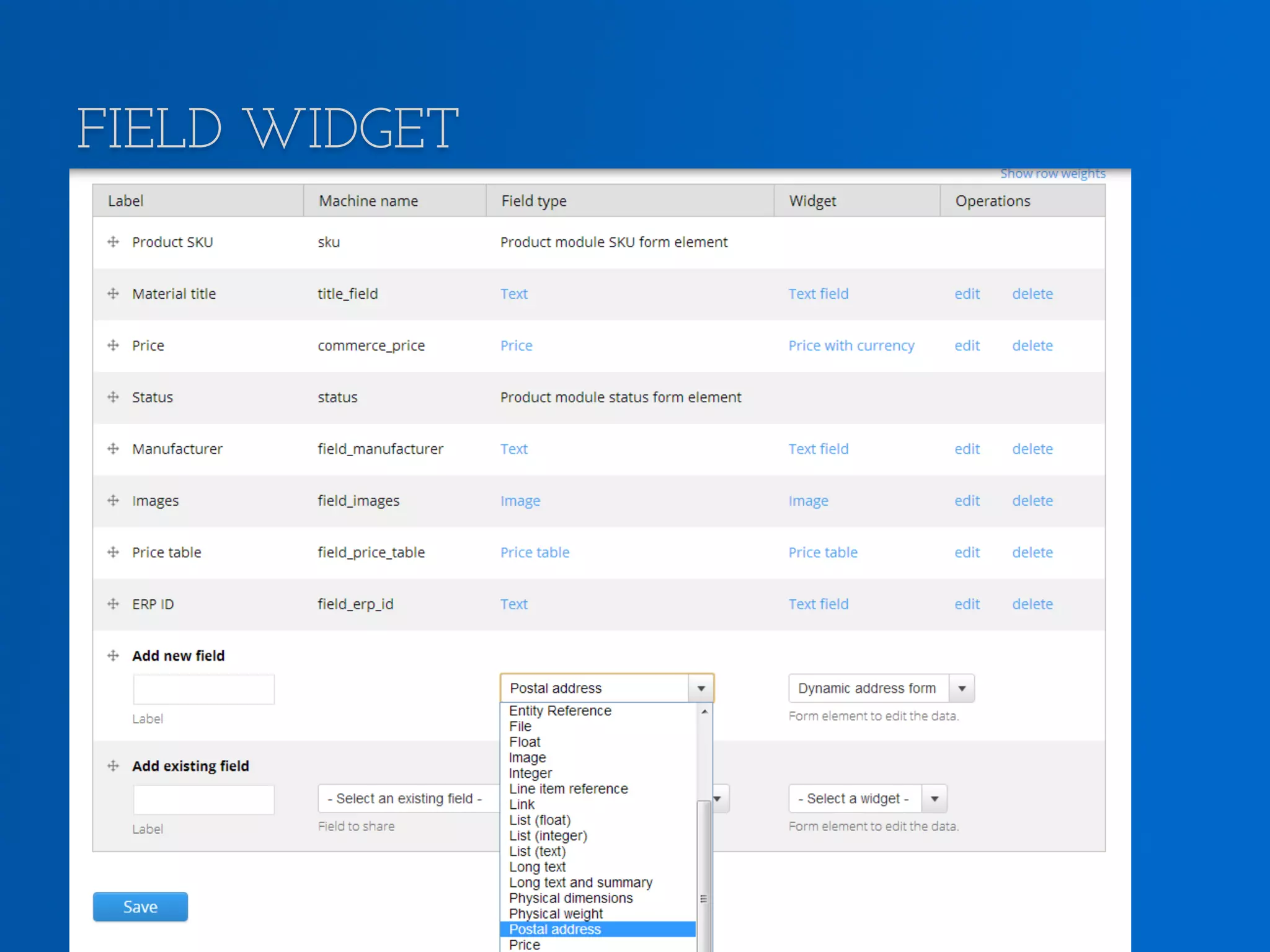
Task: Choose Physical dimensions from list
Action: (598, 898)
